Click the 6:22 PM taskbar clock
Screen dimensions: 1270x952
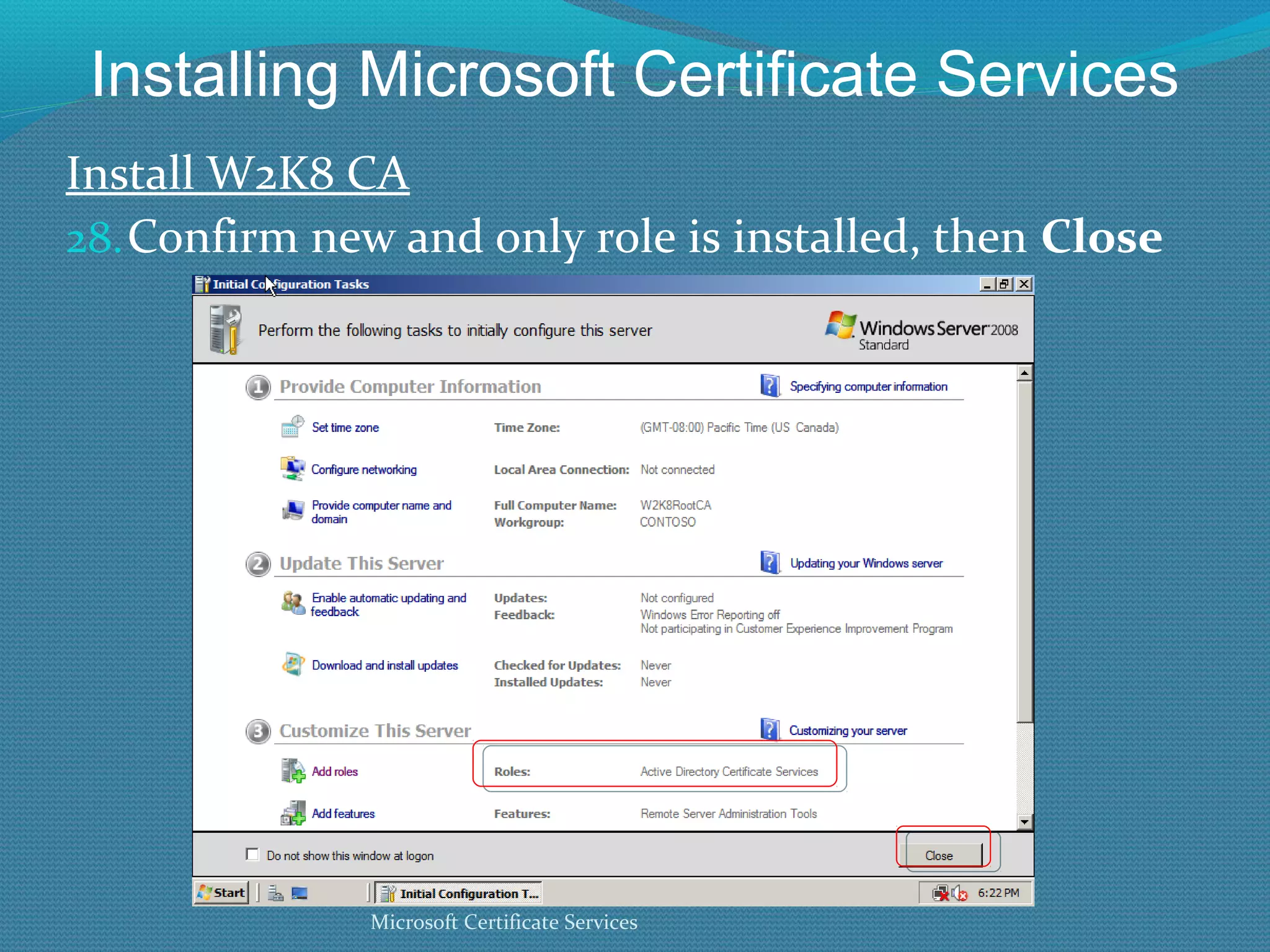[998, 892]
